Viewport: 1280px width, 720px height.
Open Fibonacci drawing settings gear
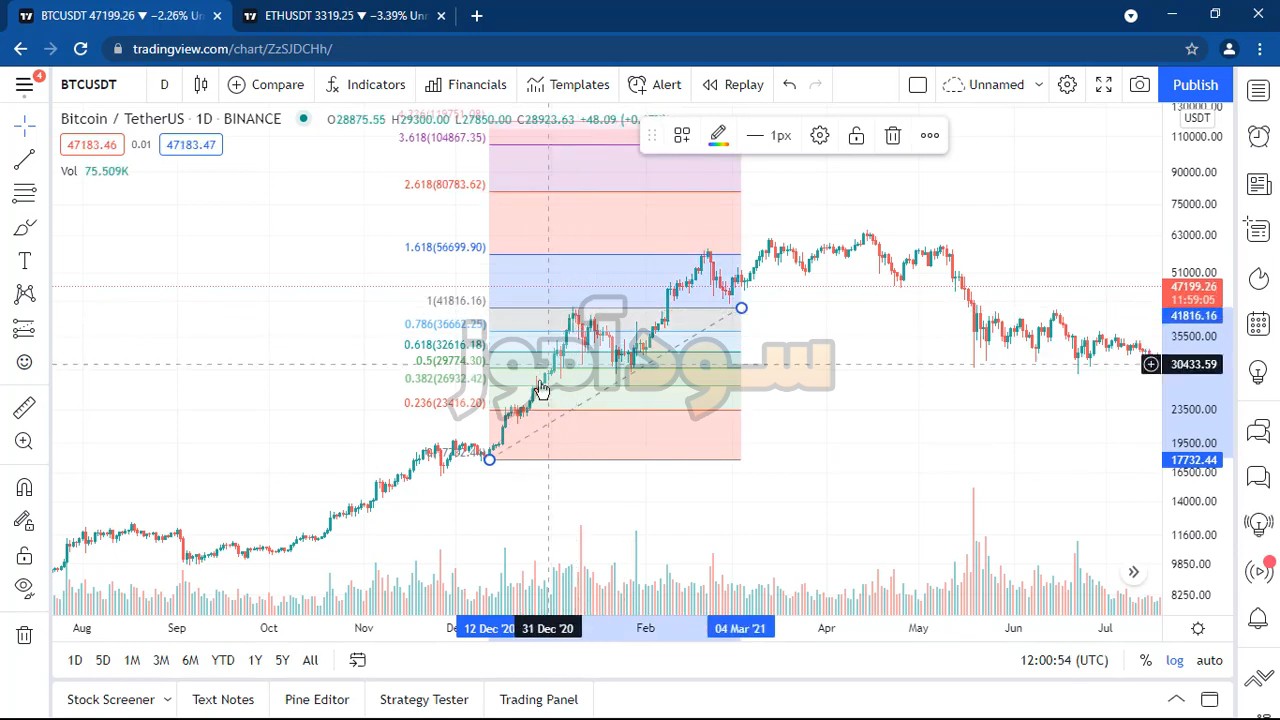[x=820, y=136]
